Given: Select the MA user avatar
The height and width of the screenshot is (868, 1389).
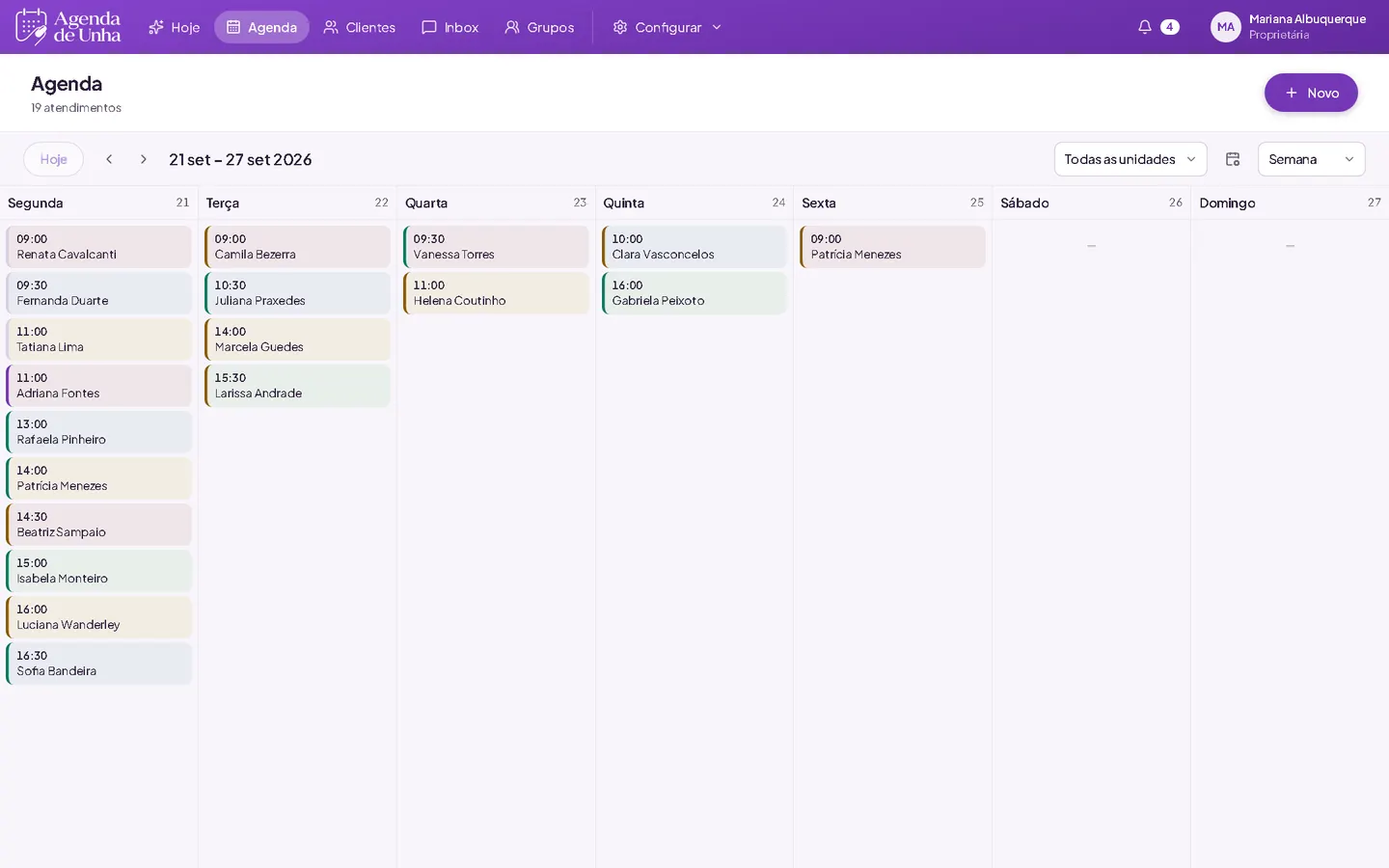Looking at the screenshot, I should point(1225,27).
